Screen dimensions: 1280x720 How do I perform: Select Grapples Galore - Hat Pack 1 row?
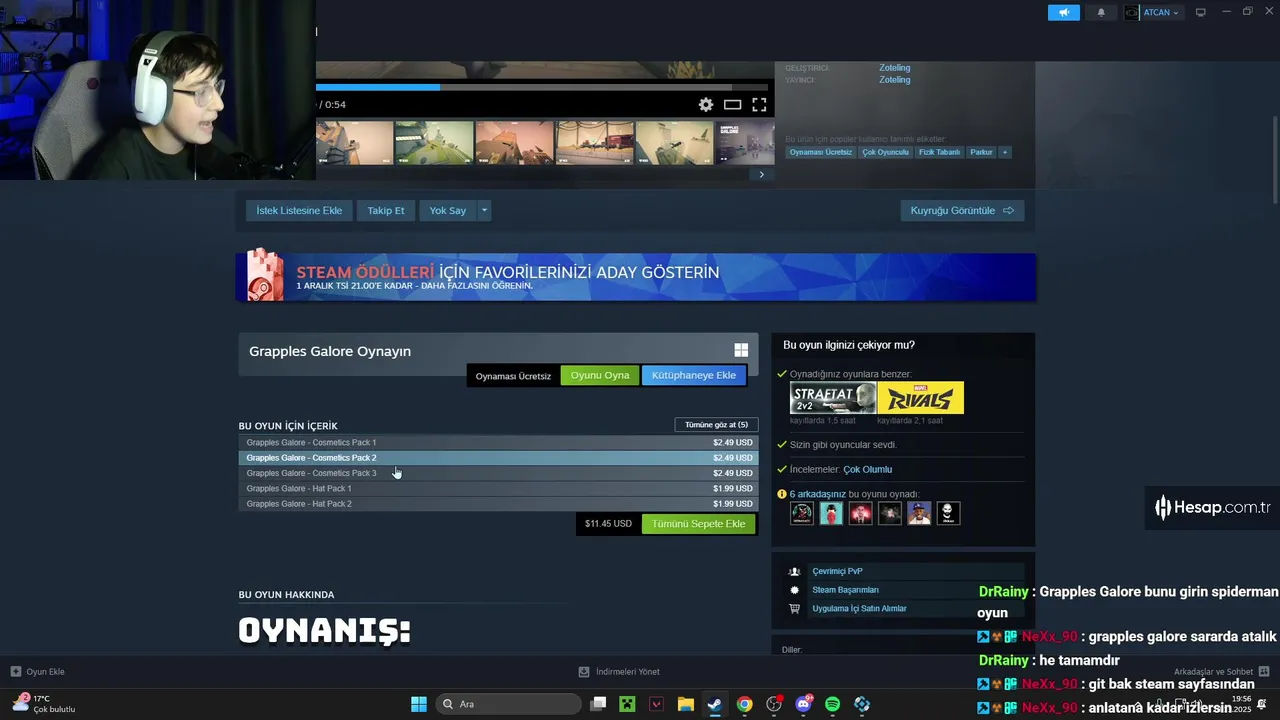point(498,489)
